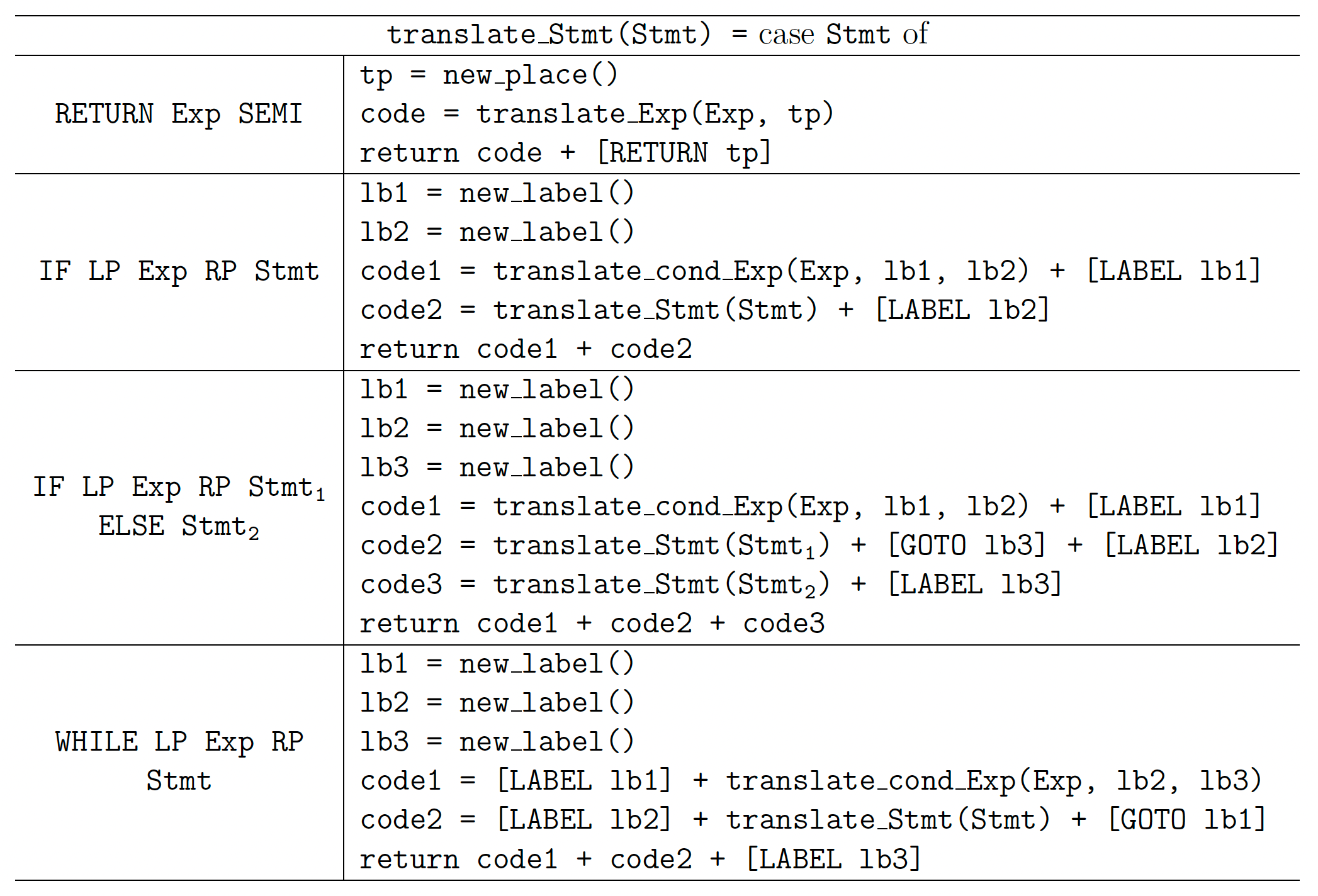
Task: Click 'code2 = translate_Stmt(Stmt) + [LABEL lb2]' line
Action: click(x=704, y=310)
